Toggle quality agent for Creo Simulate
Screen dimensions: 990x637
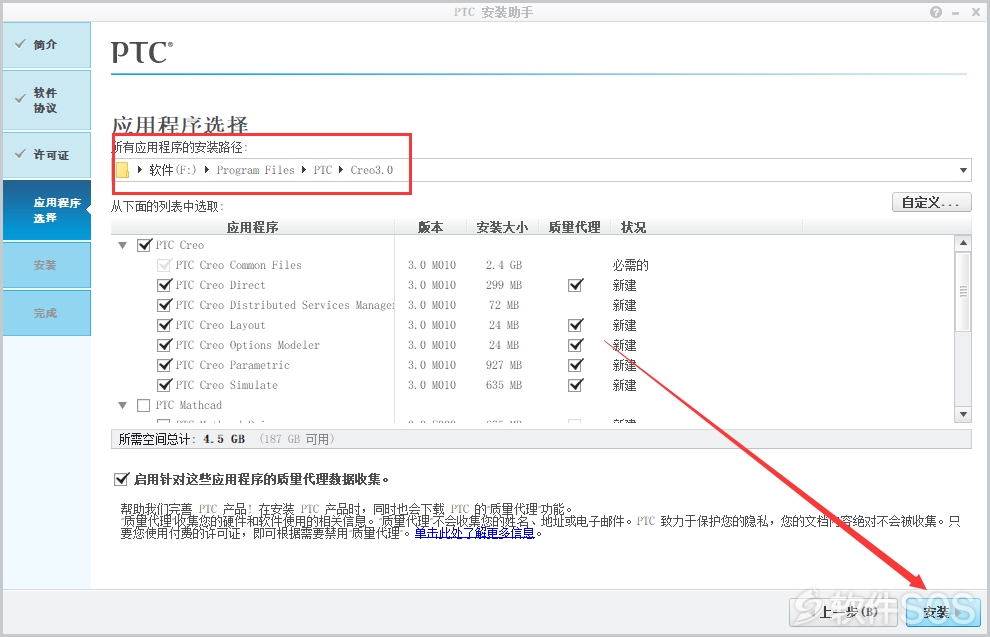575,385
